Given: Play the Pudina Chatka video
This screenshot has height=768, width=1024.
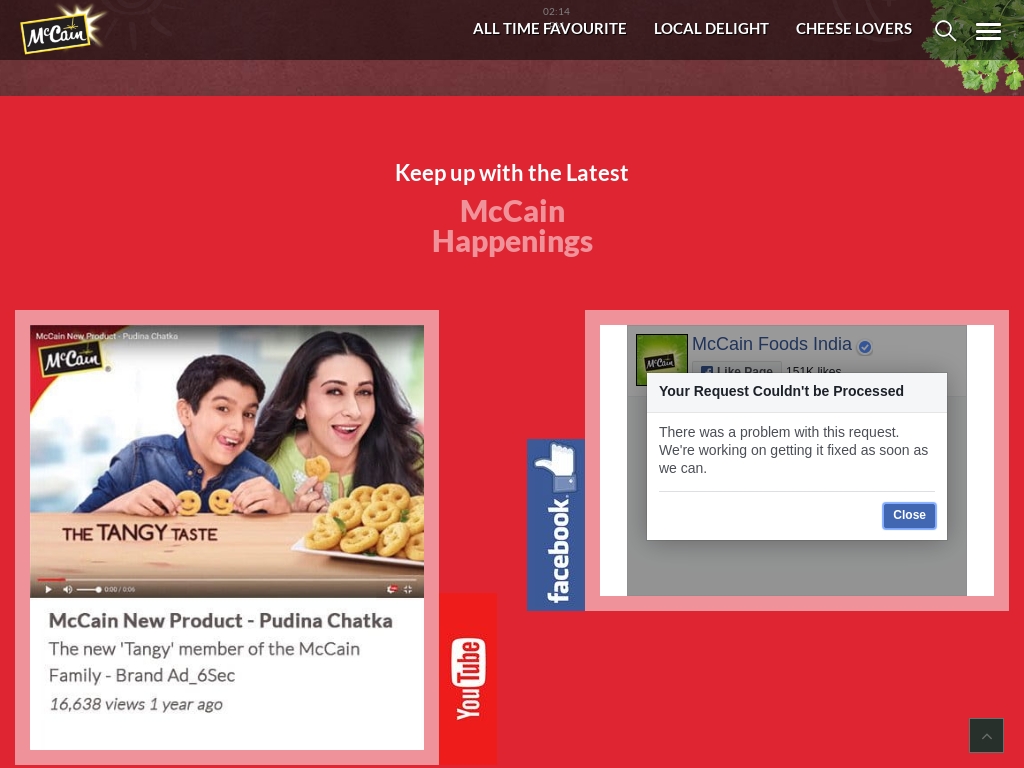Looking at the screenshot, I should pos(48,589).
